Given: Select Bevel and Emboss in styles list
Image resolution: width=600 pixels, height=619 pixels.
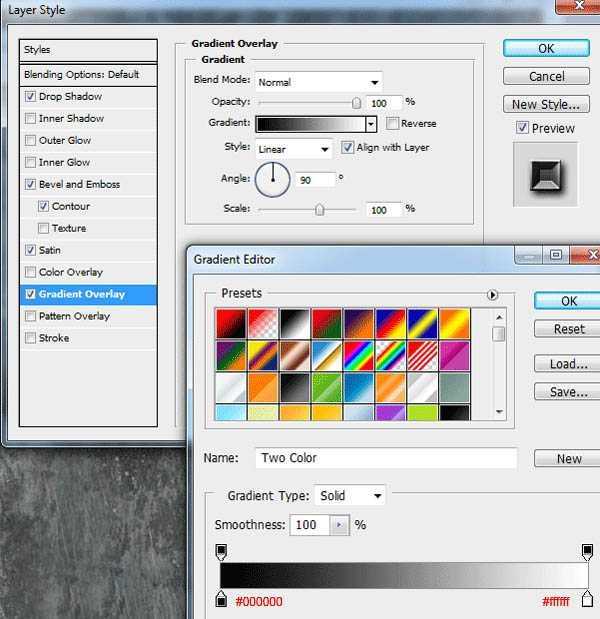Looking at the screenshot, I should [79, 184].
